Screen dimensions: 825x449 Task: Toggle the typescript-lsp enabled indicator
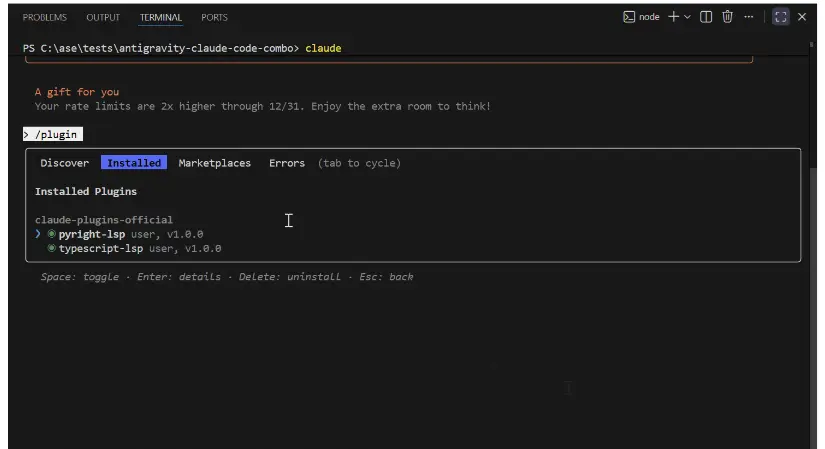point(51,248)
